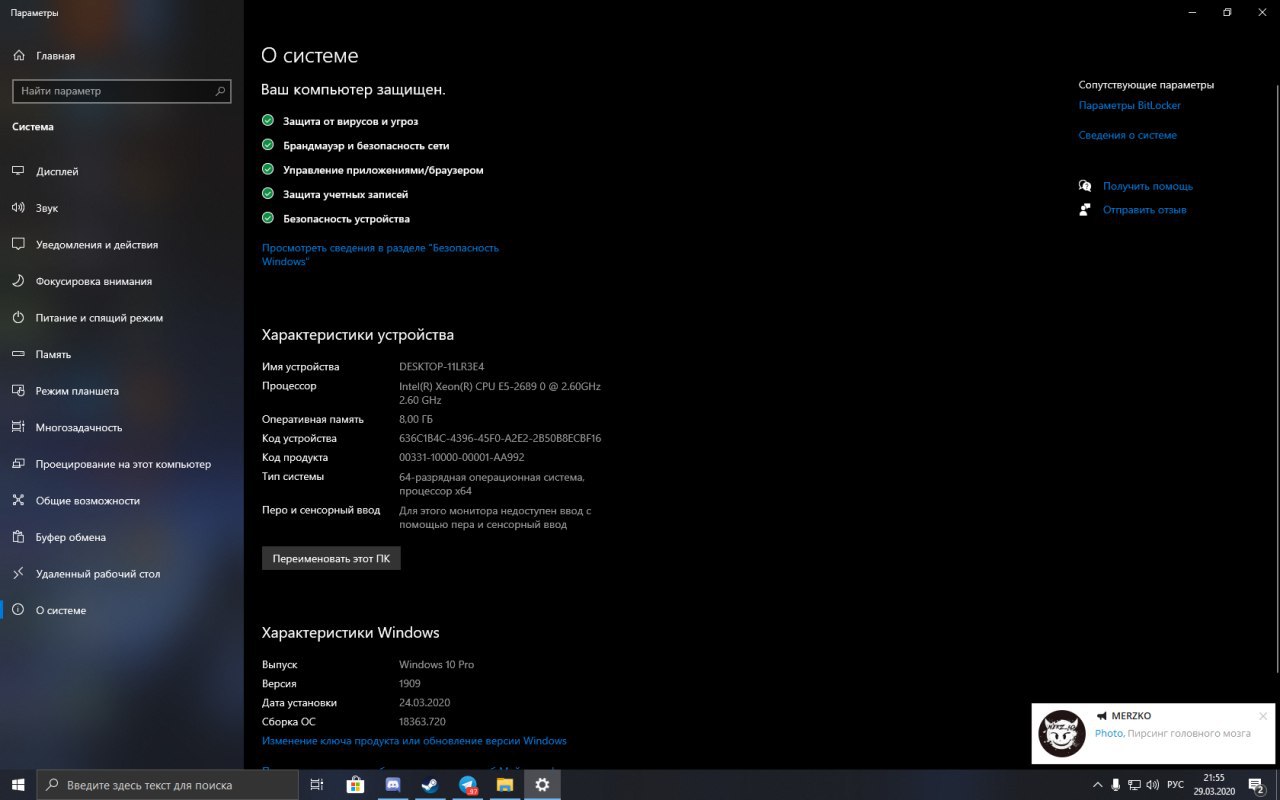
Task: Open the MERZKO Telegram notification
Action: [x=1153, y=734]
